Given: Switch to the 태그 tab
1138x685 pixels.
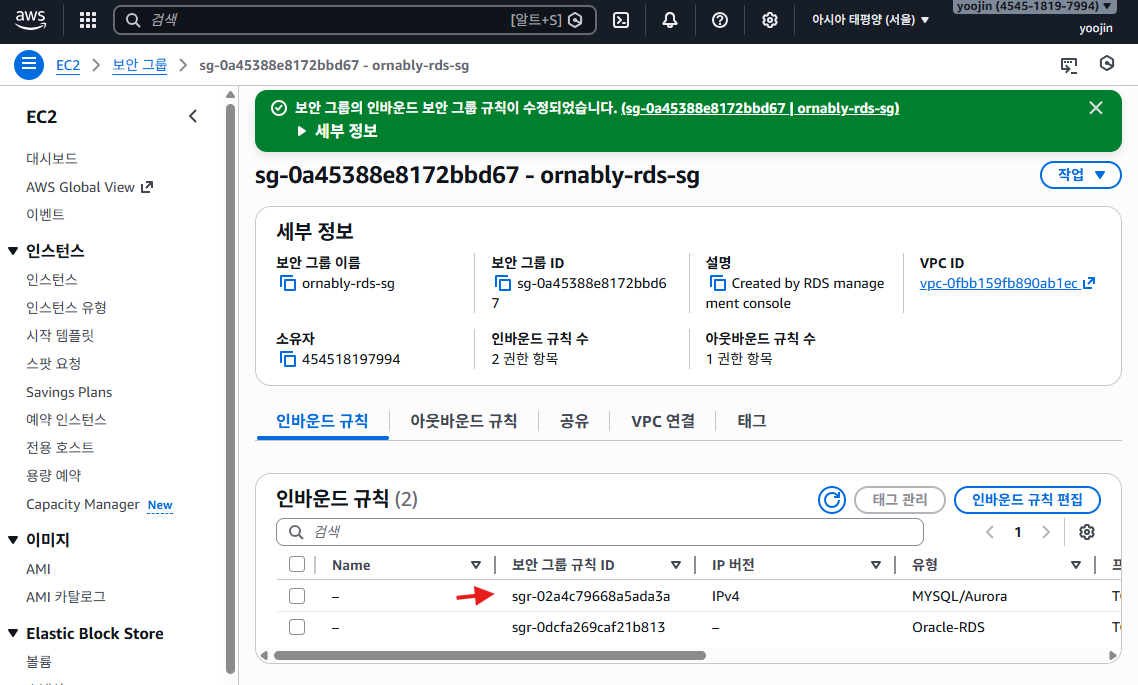Looking at the screenshot, I should pyautogui.click(x=752, y=421).
